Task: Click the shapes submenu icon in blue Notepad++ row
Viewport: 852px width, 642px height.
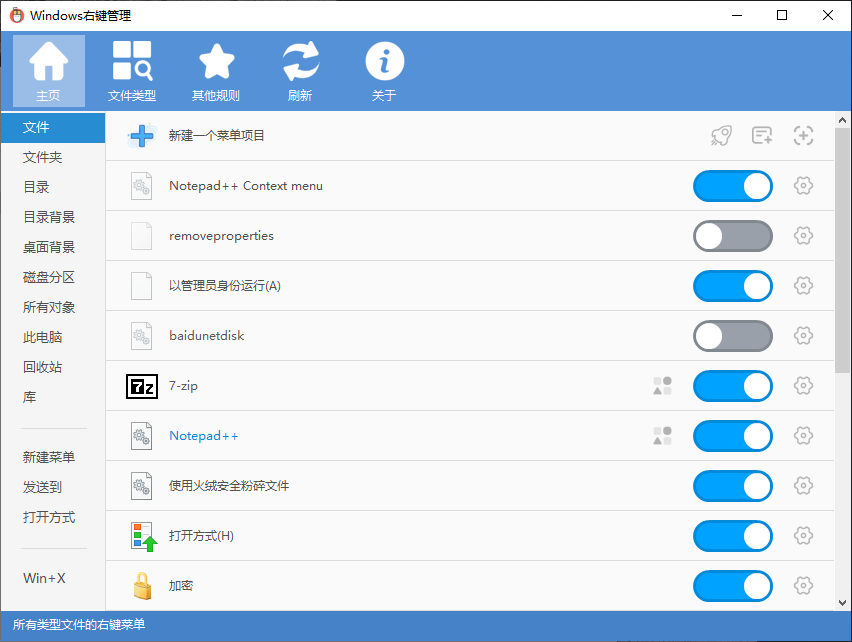Action: click(662, 436)
